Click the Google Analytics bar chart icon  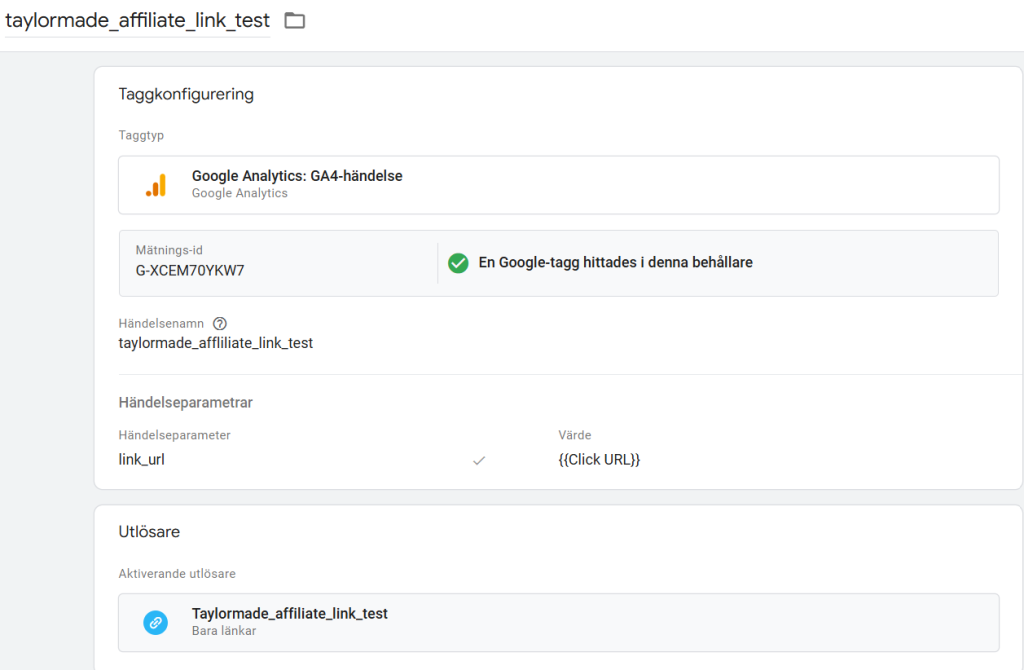156,185
